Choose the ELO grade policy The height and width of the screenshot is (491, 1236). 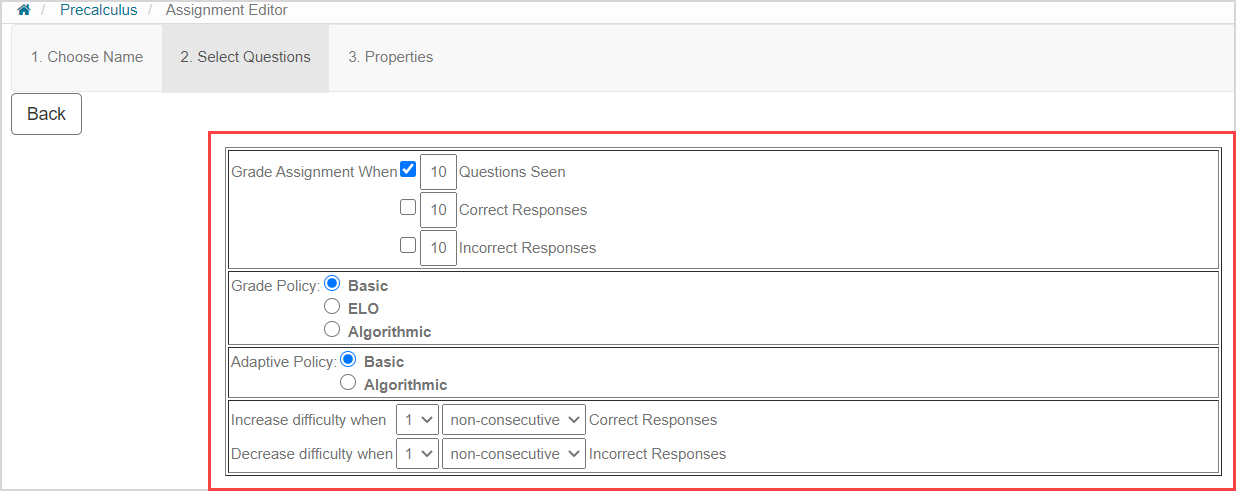(x=332, y=307)
